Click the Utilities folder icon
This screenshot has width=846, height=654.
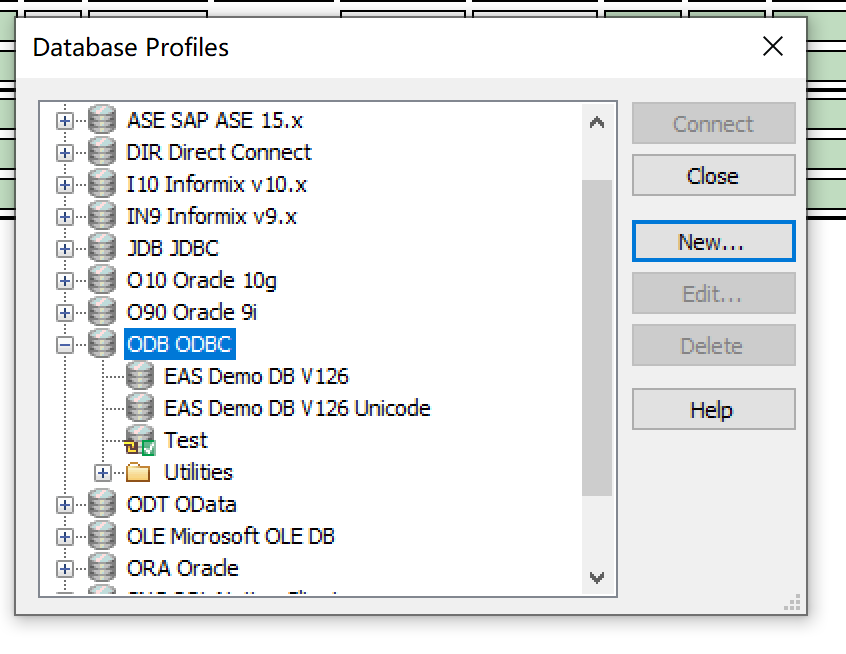[138, 473]
